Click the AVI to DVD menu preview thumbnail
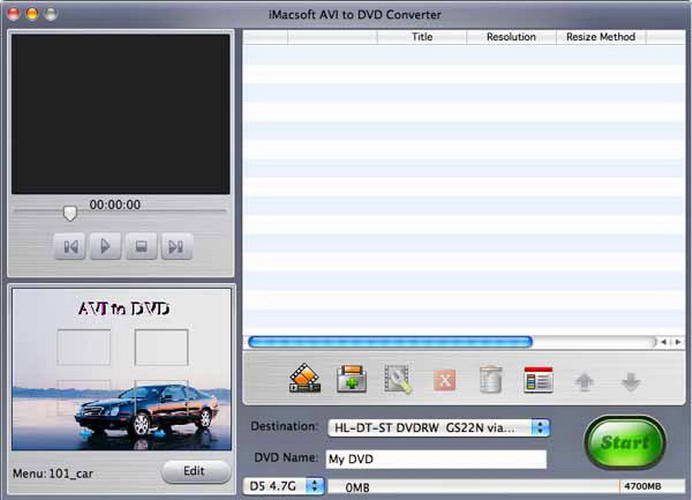Image resolution: width=692 pixels, height=500 pixels. coord(122,369)
